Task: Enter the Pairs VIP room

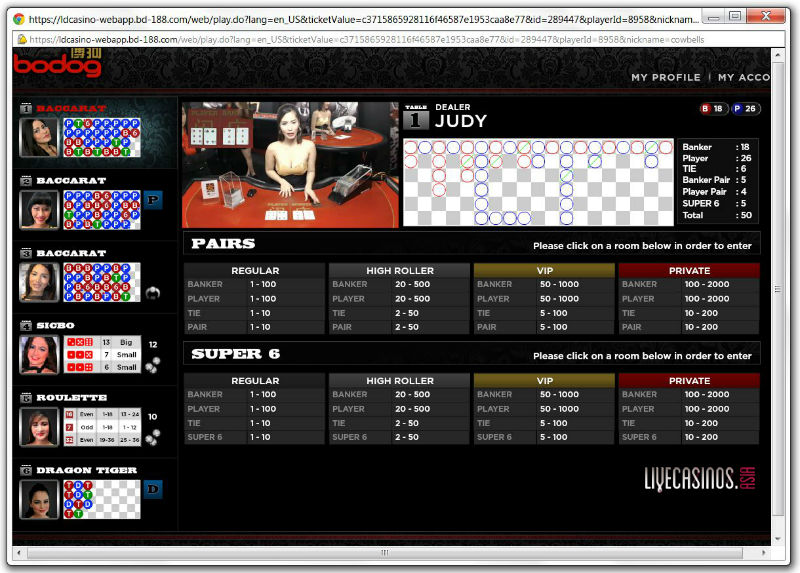Action: [x=544, y=298]
